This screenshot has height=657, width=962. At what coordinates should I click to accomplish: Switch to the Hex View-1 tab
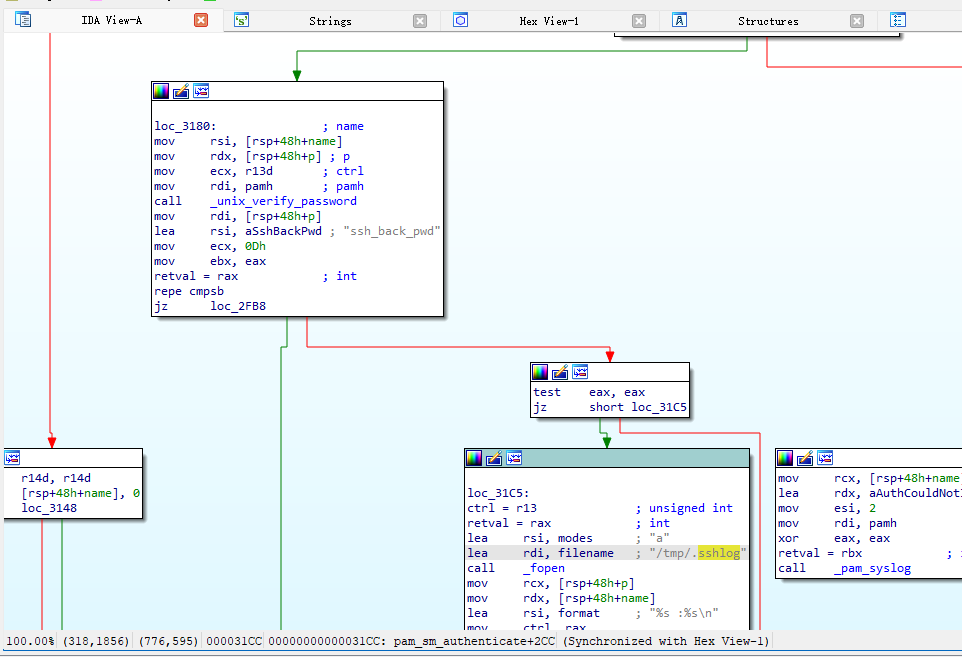548,21
